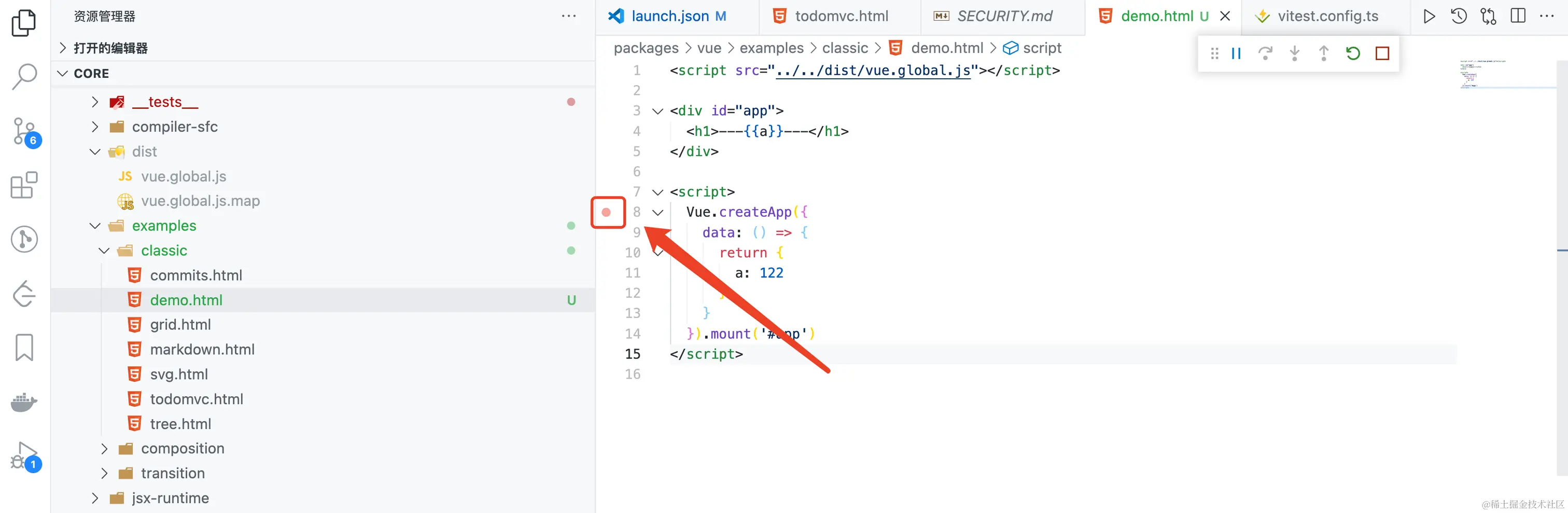Open the Bookmarks view
Screen dimensions: 1568x513
pos(24,348)
